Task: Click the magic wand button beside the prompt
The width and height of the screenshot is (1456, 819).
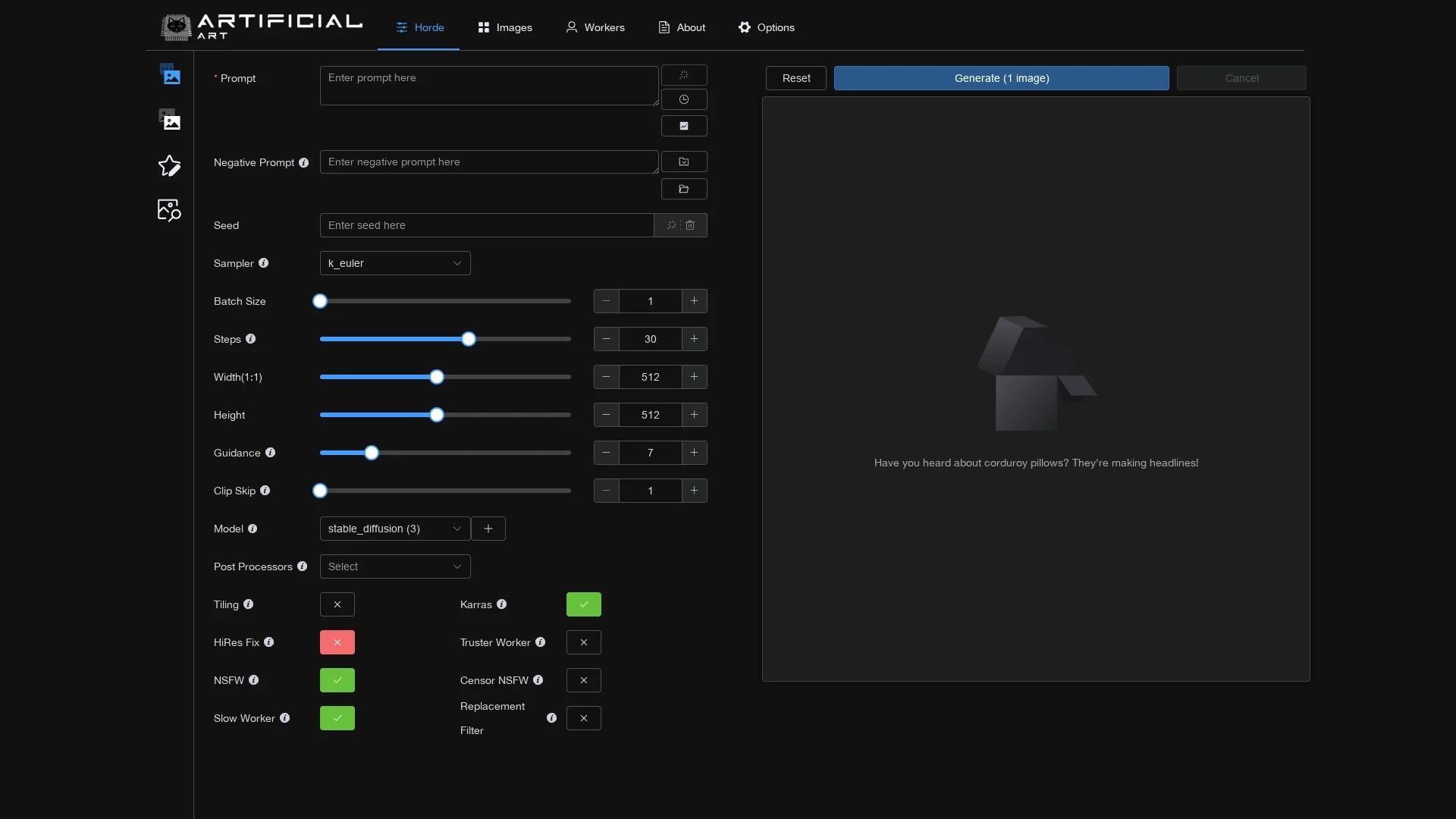Action: click(684, 75)
